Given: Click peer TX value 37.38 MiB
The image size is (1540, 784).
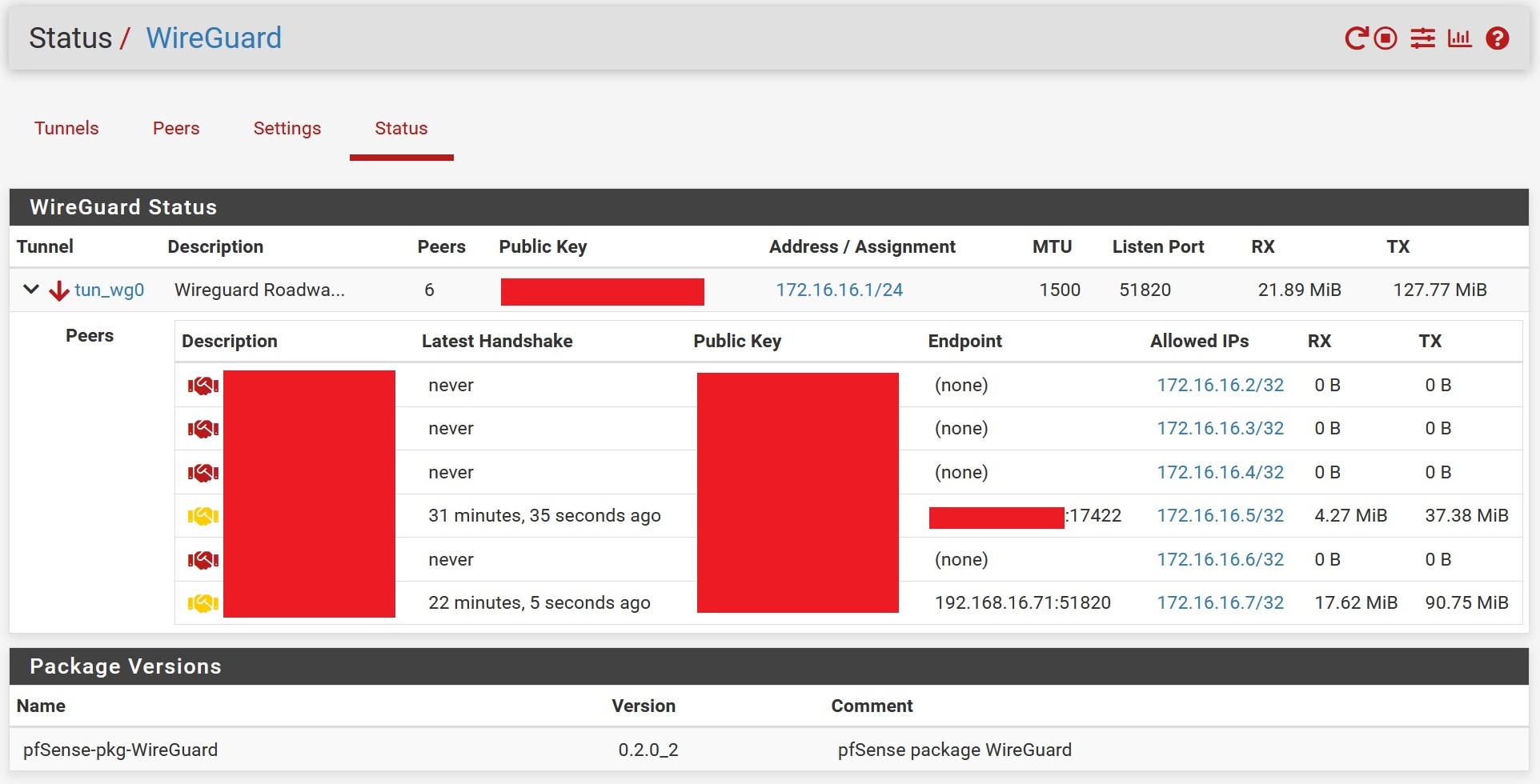Looking at the screenshot, I should pyautogui.click(x=1466, y=515).
